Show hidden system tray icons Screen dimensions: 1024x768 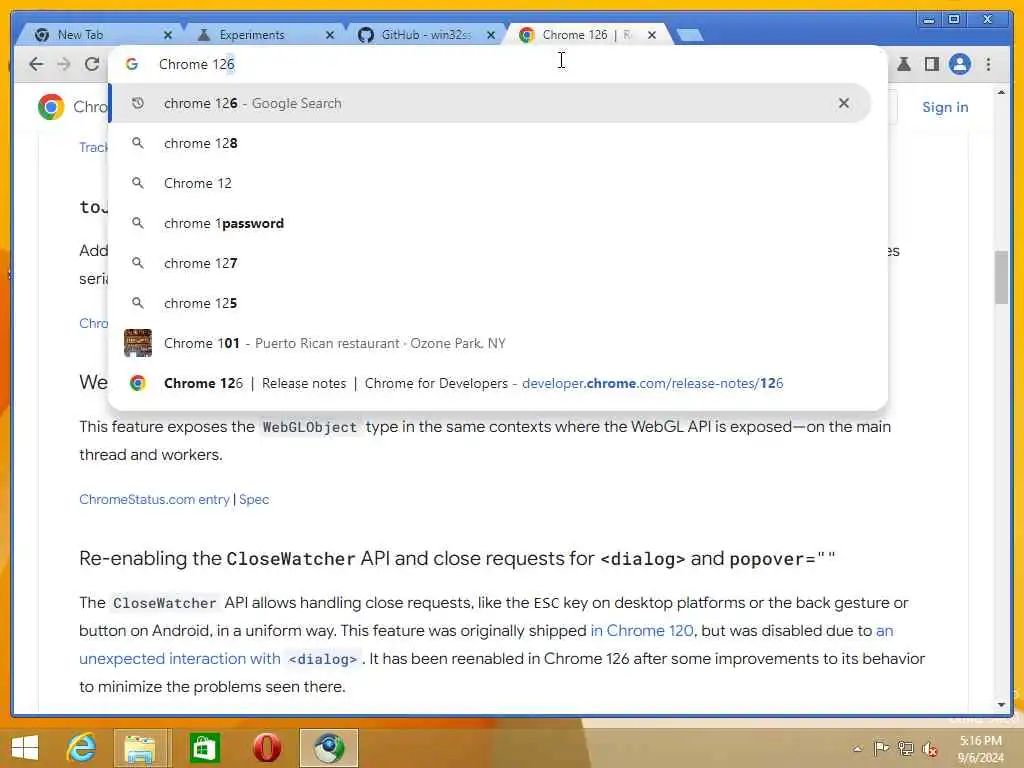[x=857, y=749]
